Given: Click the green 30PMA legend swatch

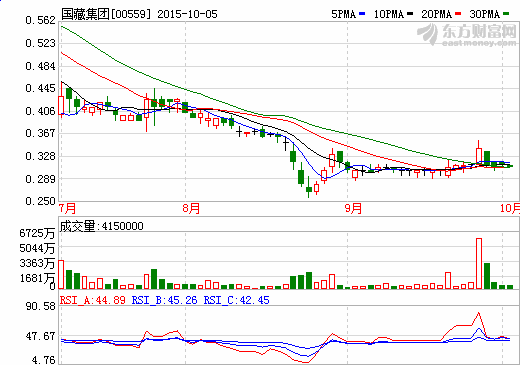Looking at the screenshot, I should click(506, 14).
